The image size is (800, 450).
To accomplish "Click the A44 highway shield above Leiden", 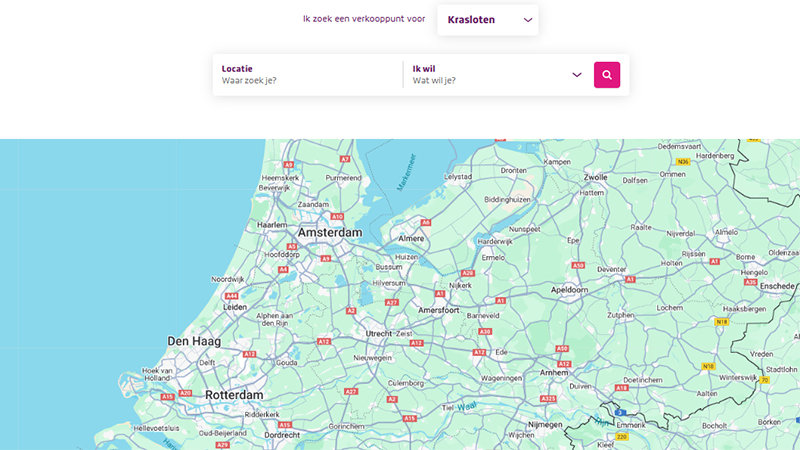I will click(x=232, y=296).
